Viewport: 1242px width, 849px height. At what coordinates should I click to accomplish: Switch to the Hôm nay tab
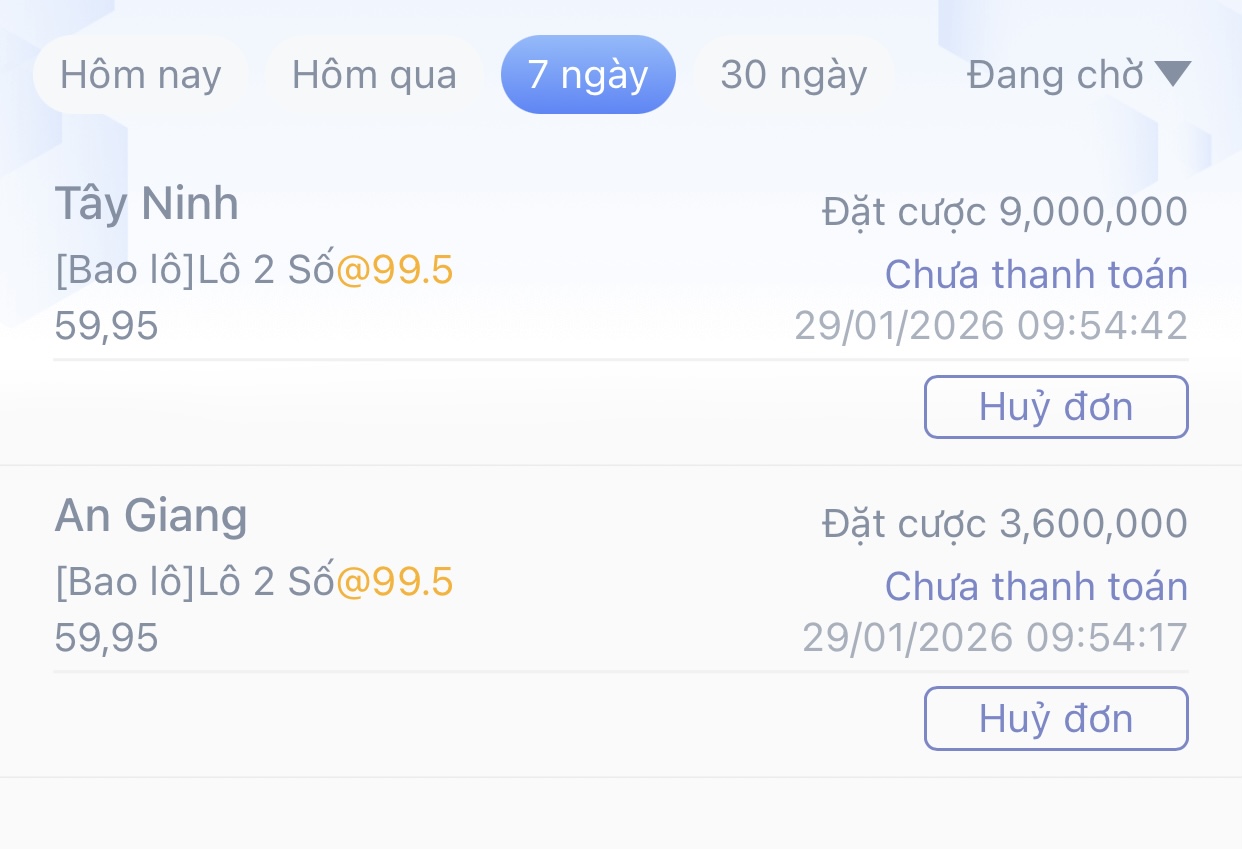140,75
